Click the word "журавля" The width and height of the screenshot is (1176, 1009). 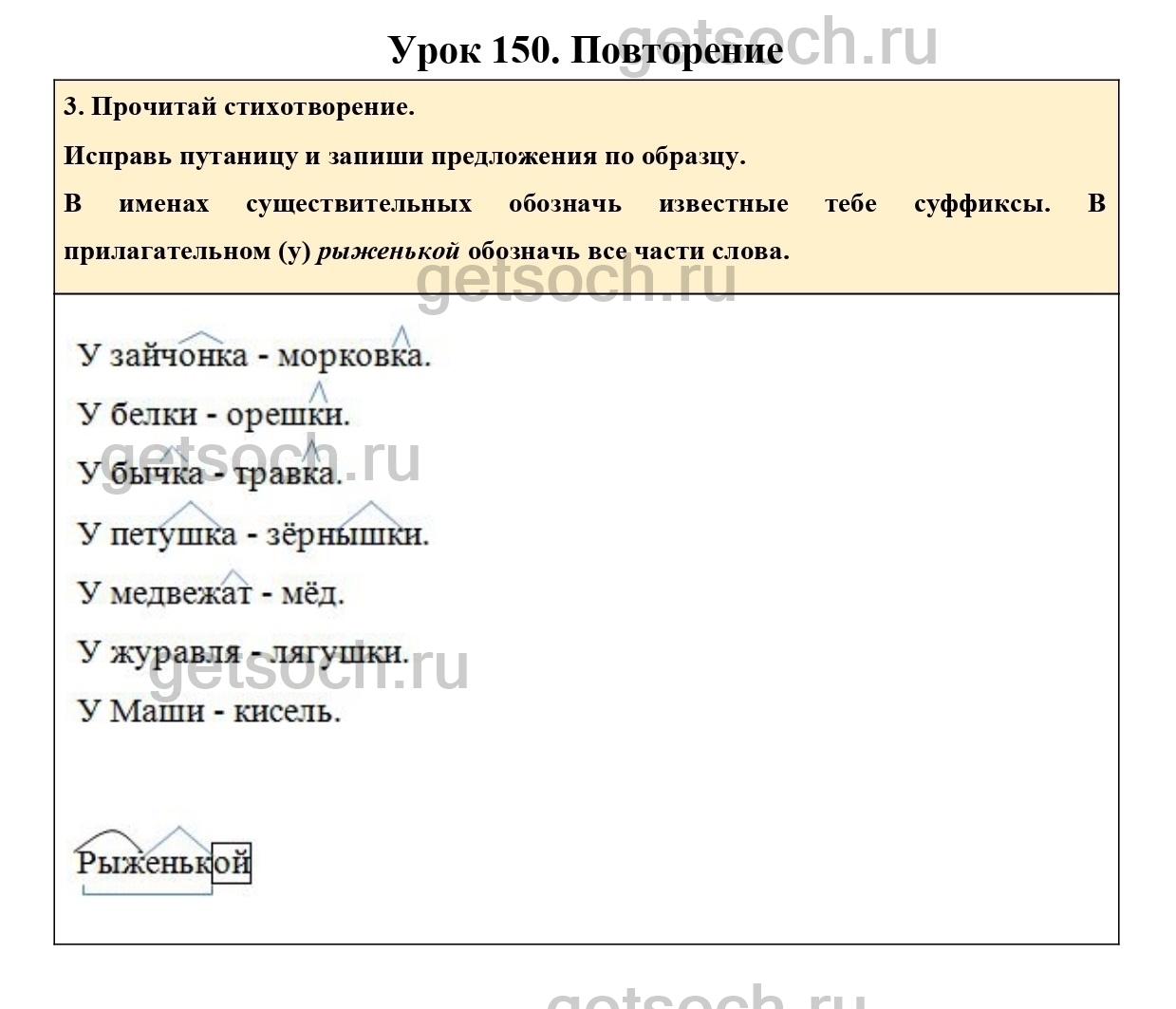click(176, 653)
